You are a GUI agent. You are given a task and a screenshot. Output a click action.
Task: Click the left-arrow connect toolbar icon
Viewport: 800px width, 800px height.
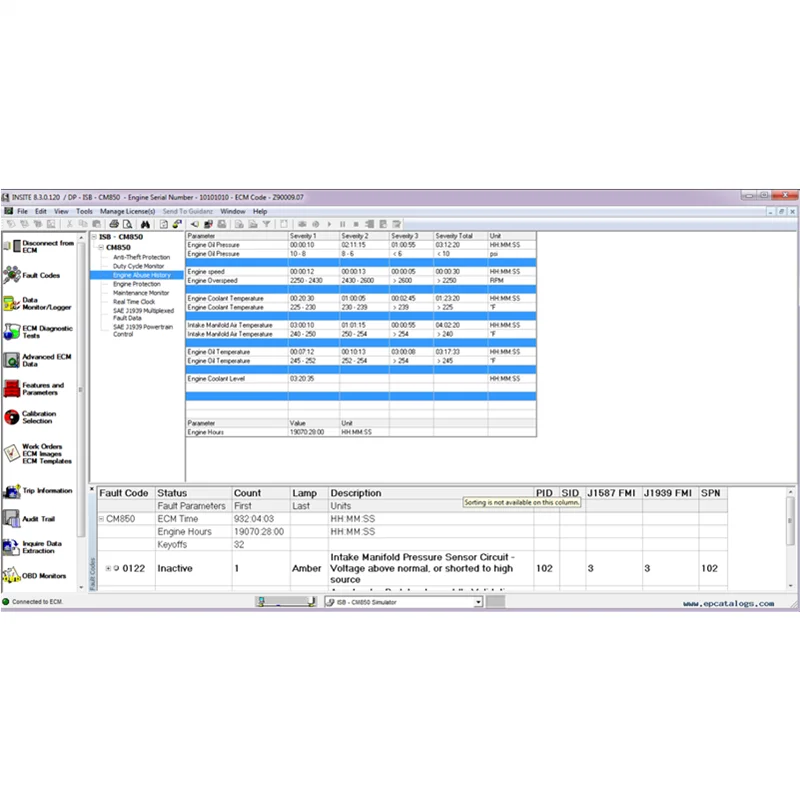(194, 224)
